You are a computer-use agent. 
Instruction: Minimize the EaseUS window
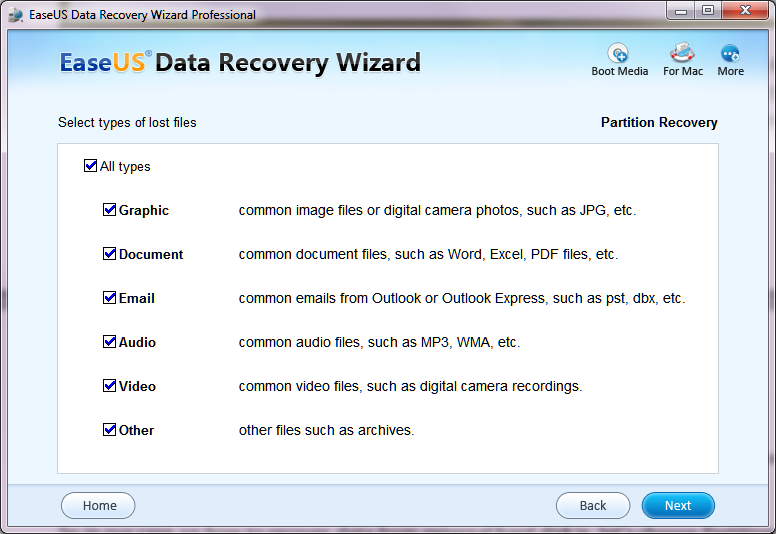coord(681,11)
